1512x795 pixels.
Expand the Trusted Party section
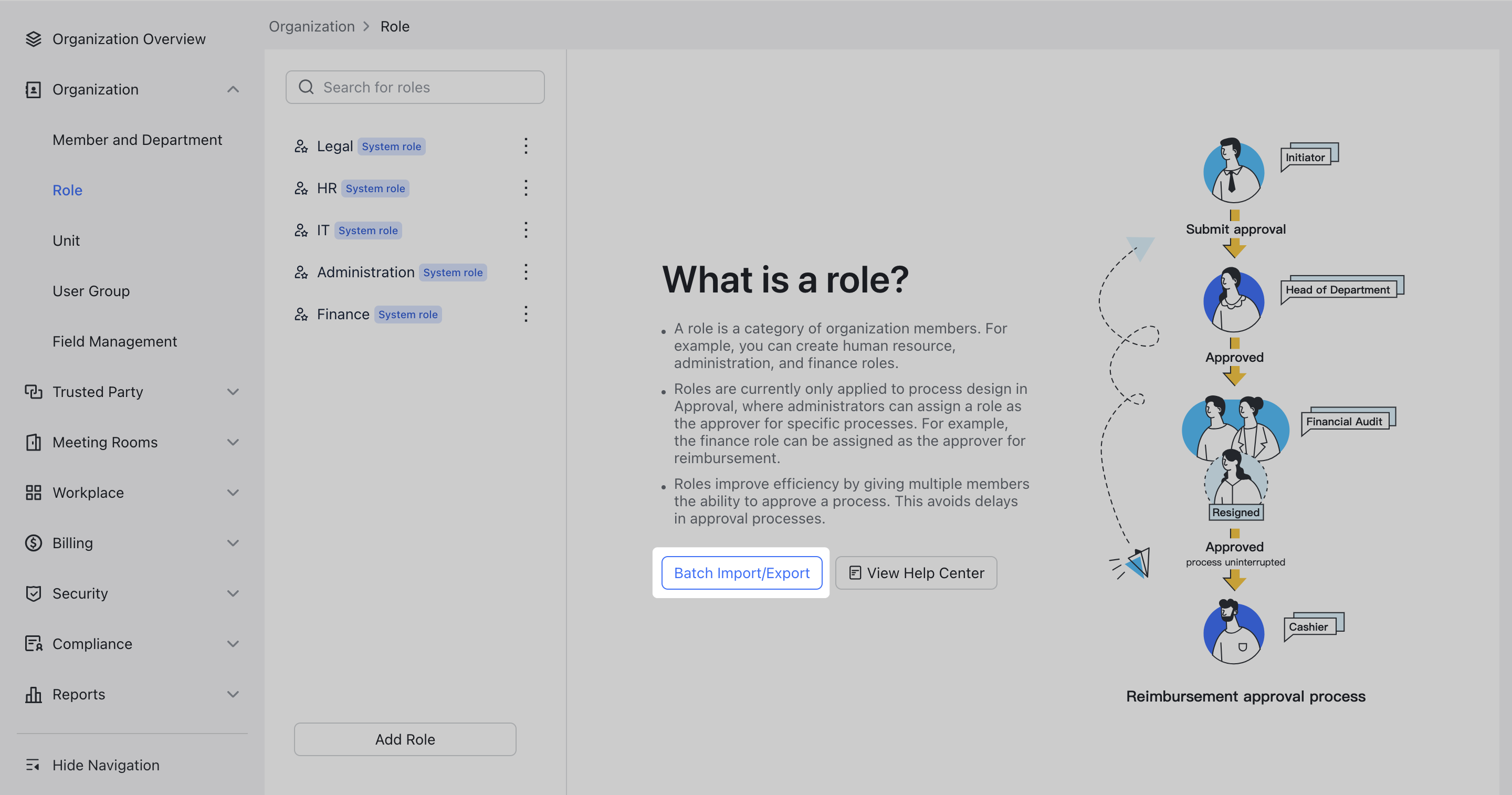point(233,392)
